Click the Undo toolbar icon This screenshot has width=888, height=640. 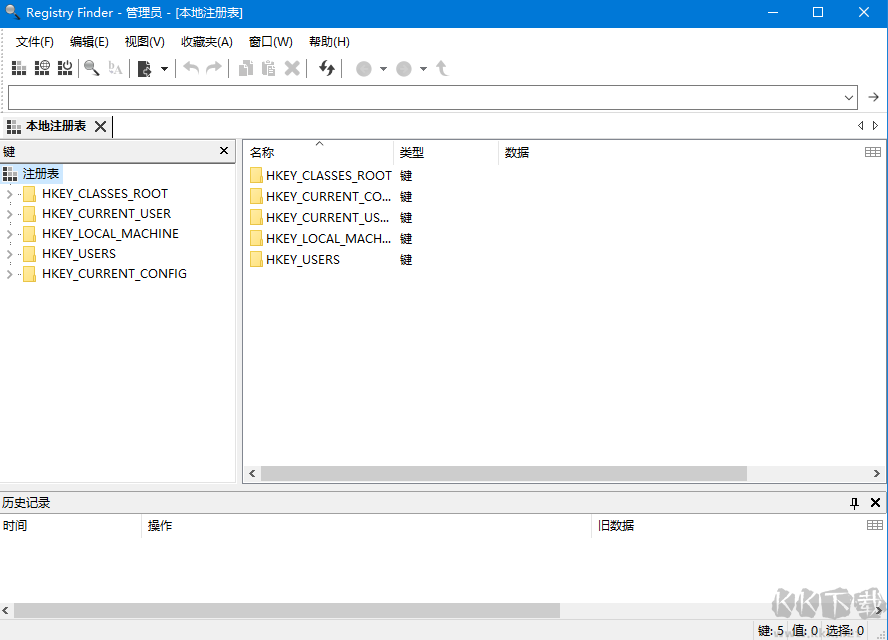point(190,67)
